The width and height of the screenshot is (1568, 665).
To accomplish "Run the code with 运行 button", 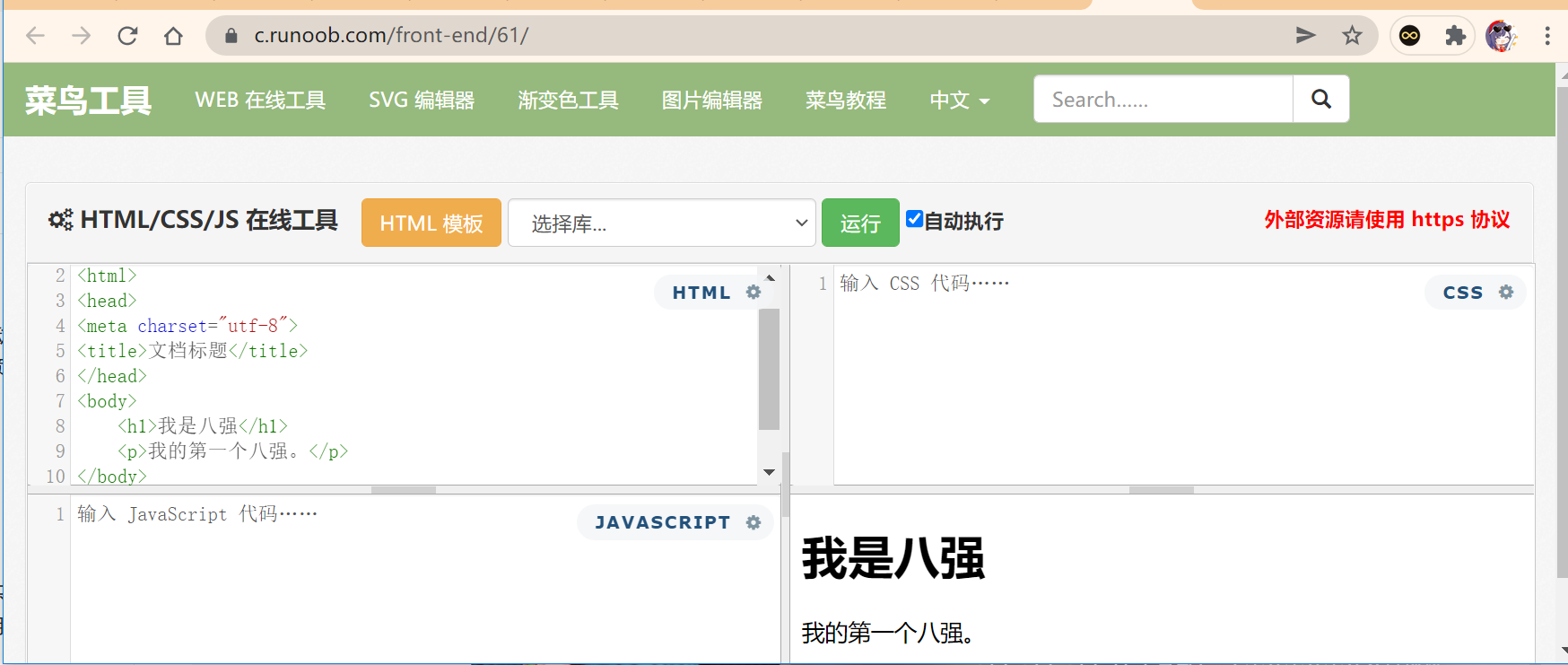I will [x=860, y=223].
